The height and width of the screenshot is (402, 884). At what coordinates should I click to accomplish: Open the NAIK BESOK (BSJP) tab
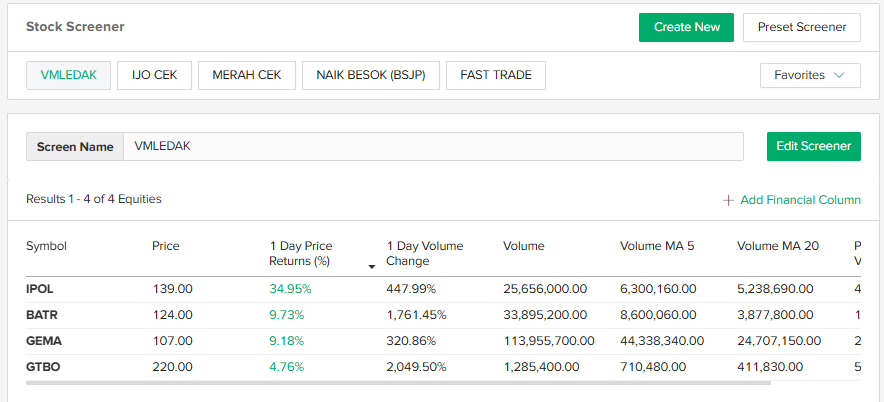[371, 75]
